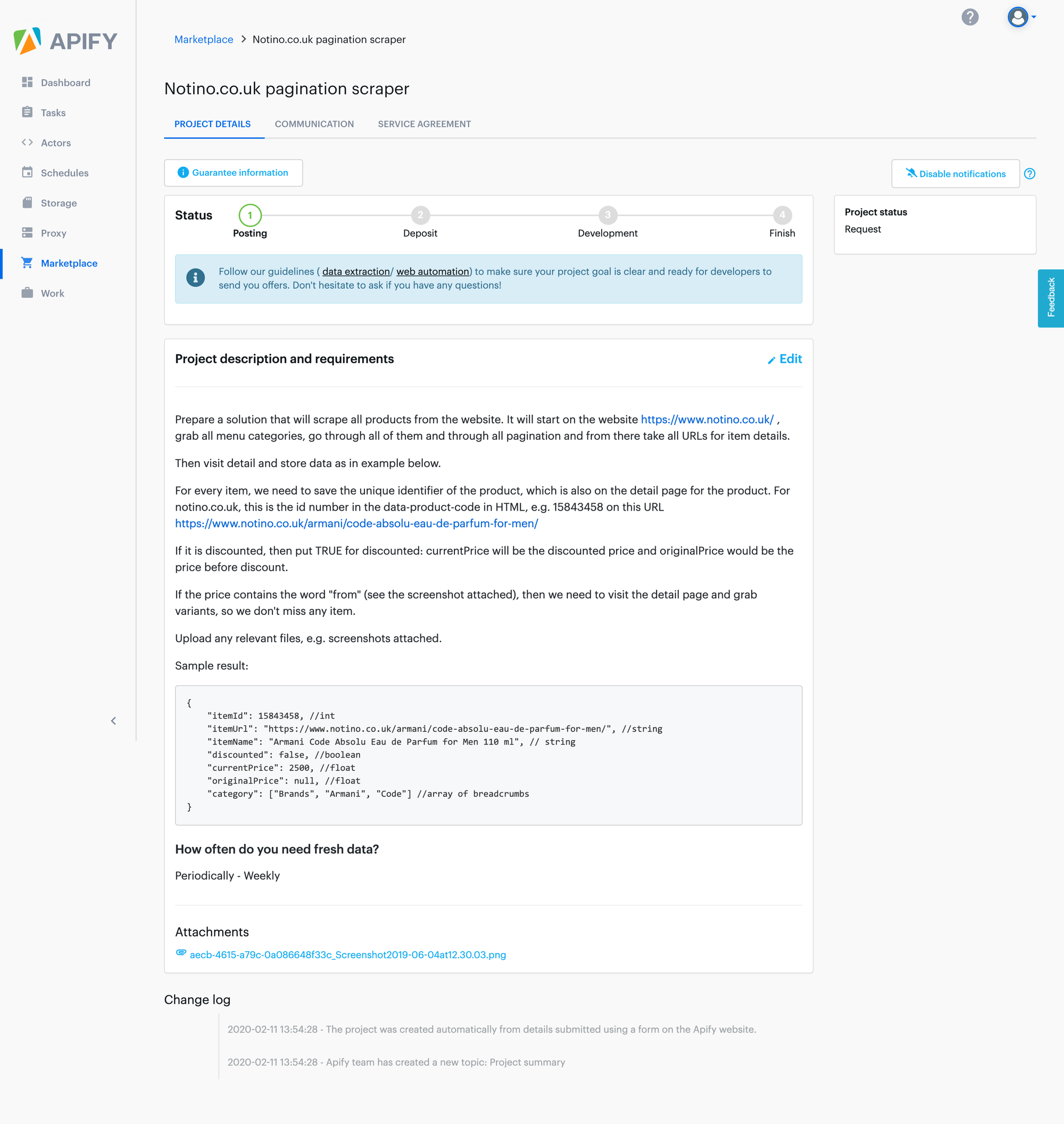Switch to the Project Details tab
The width and height of the screenshot is (1064, 1124).
(x=213, y=124)
